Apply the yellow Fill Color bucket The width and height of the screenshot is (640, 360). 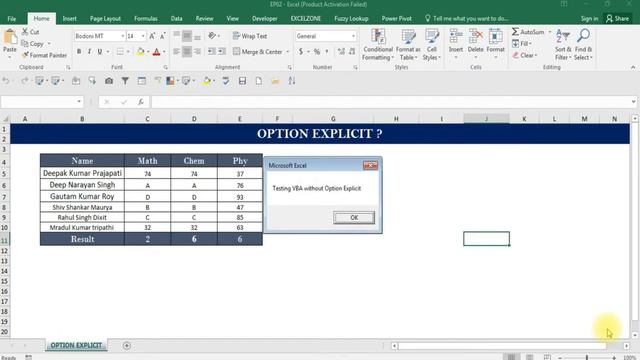140,52
